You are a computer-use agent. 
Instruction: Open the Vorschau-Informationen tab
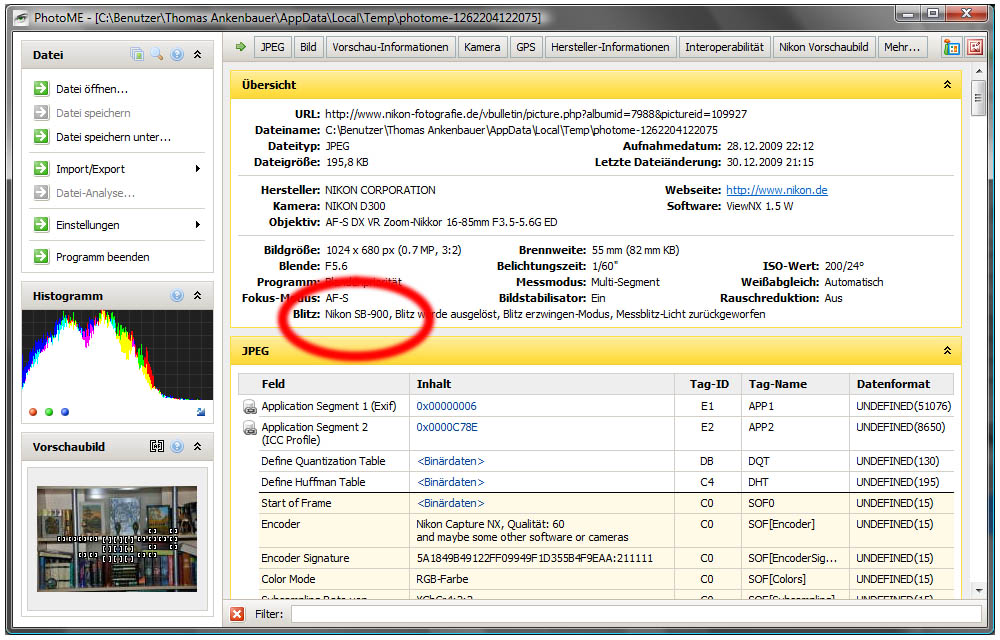(x=390, y=47)
